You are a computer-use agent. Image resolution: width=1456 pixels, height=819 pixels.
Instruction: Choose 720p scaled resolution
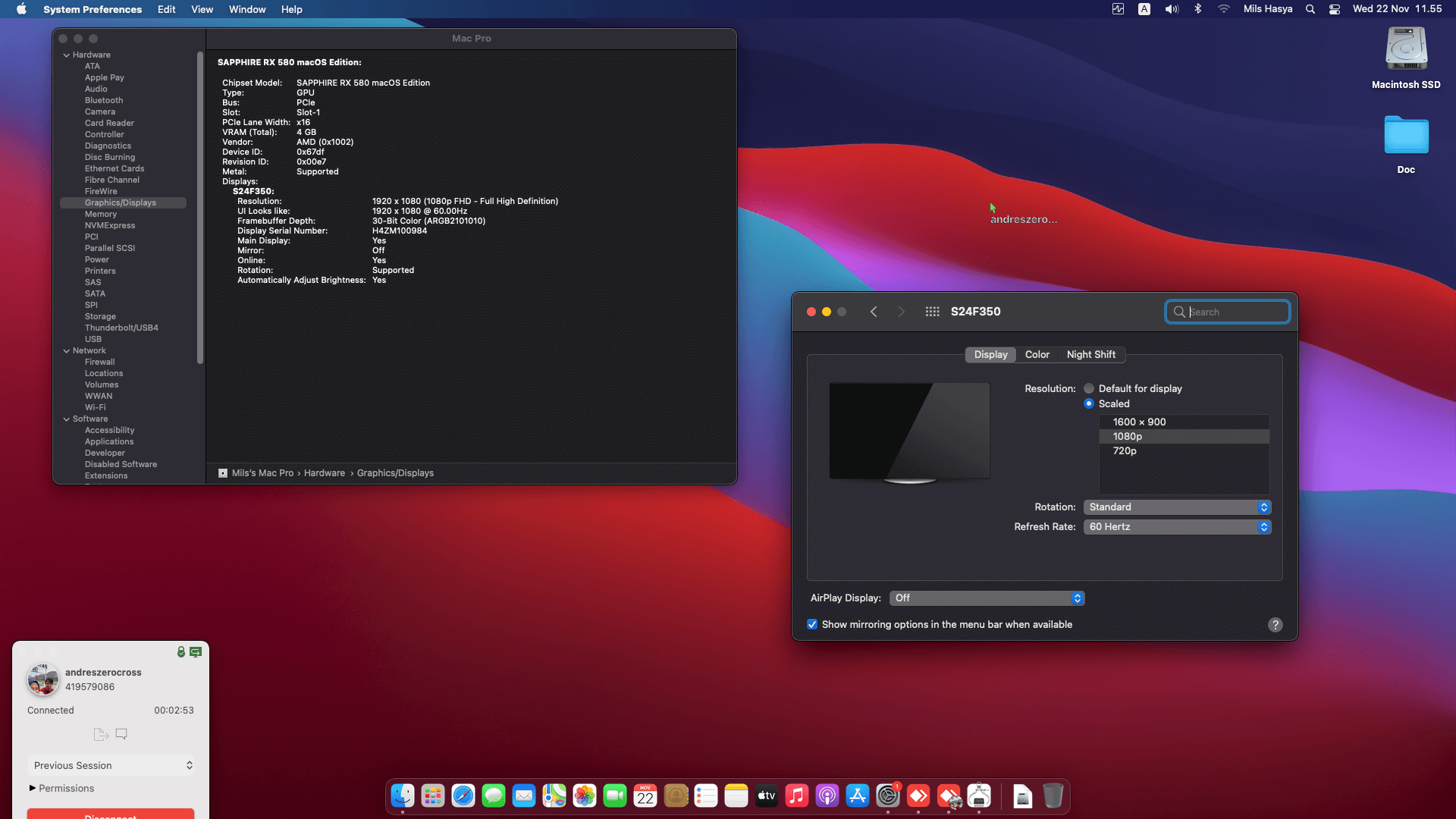pyautogui.click(x=1184, y=450)
